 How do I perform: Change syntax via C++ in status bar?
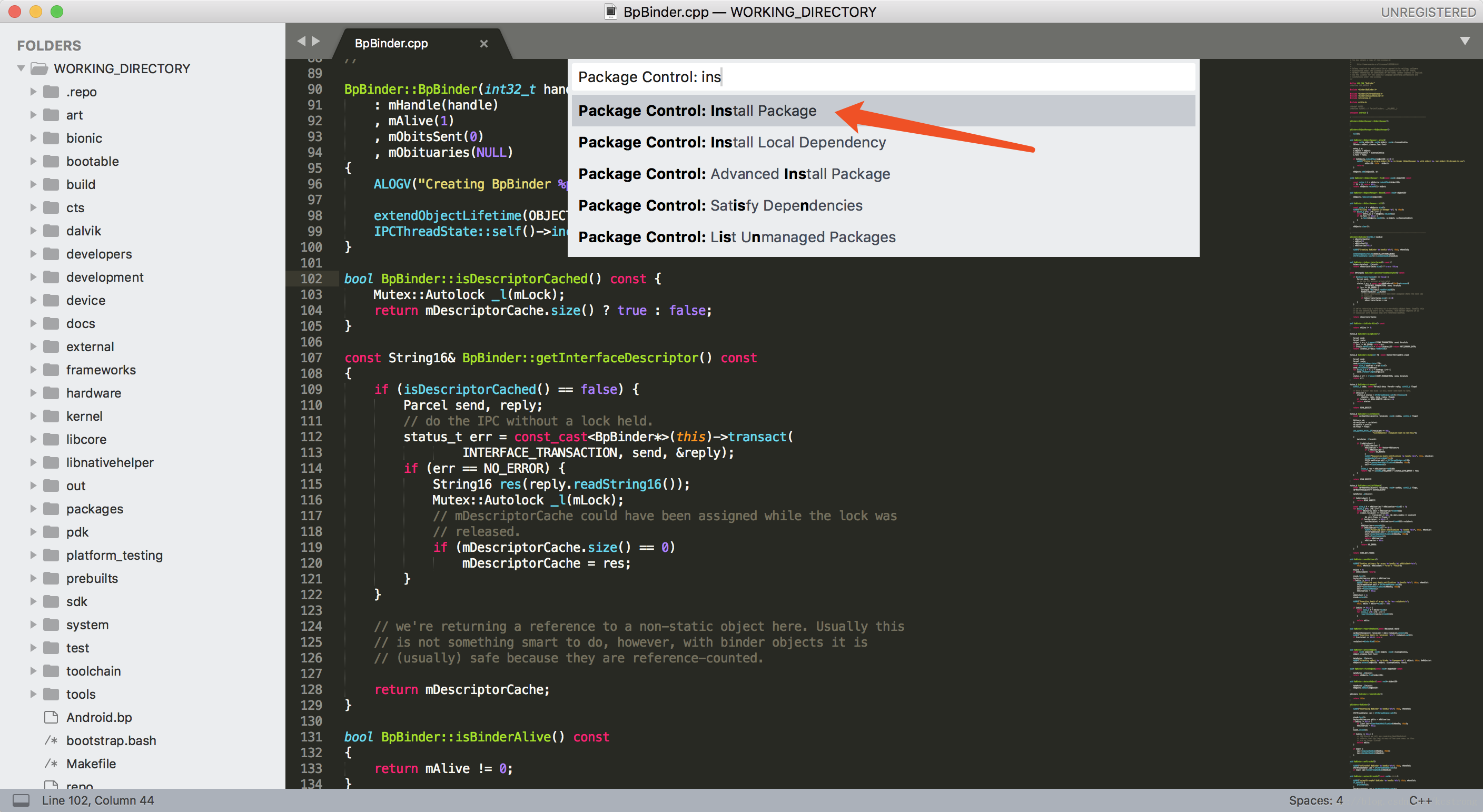click(x=1420, y=800)
